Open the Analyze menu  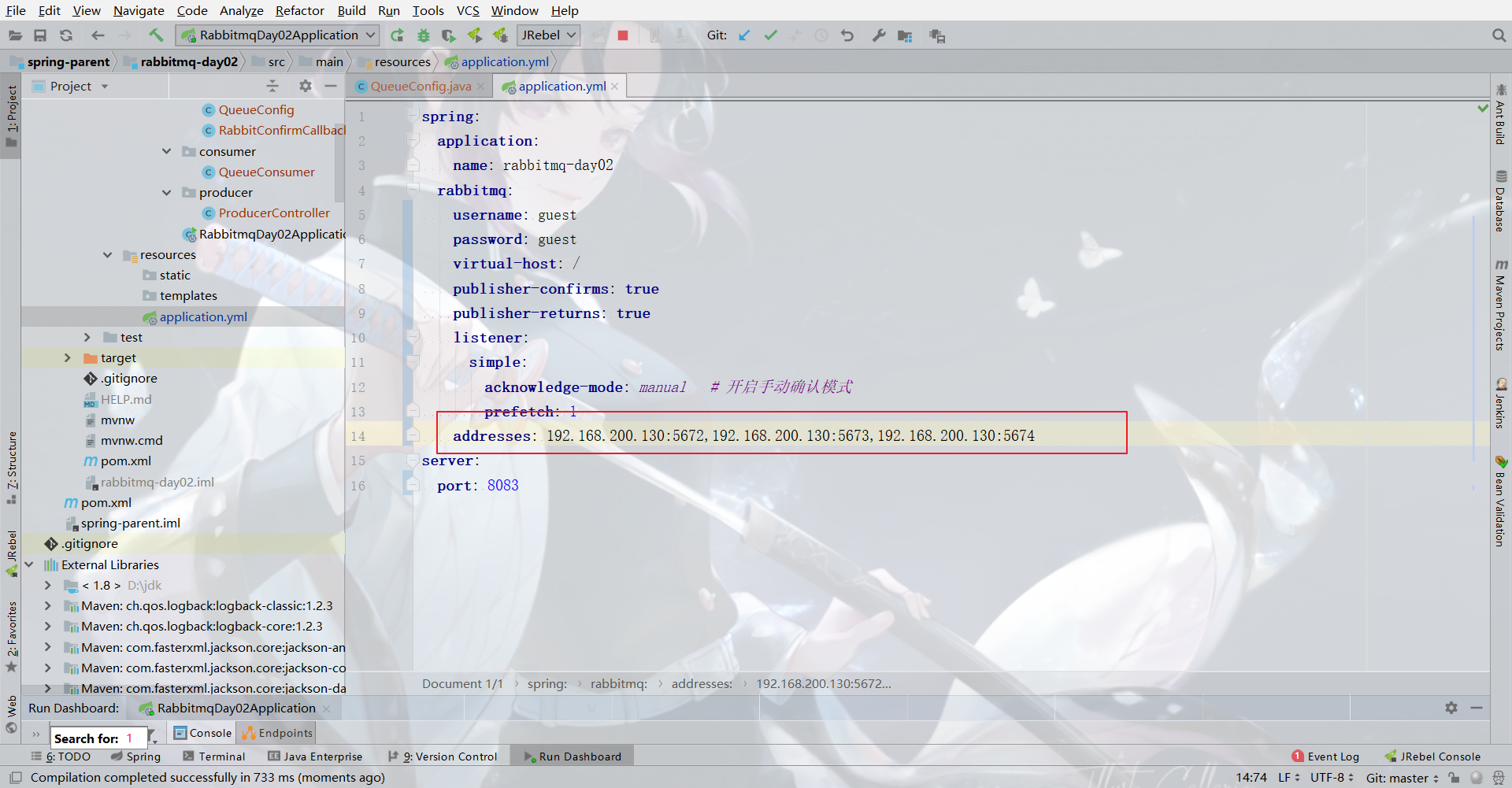coord(241,10)
